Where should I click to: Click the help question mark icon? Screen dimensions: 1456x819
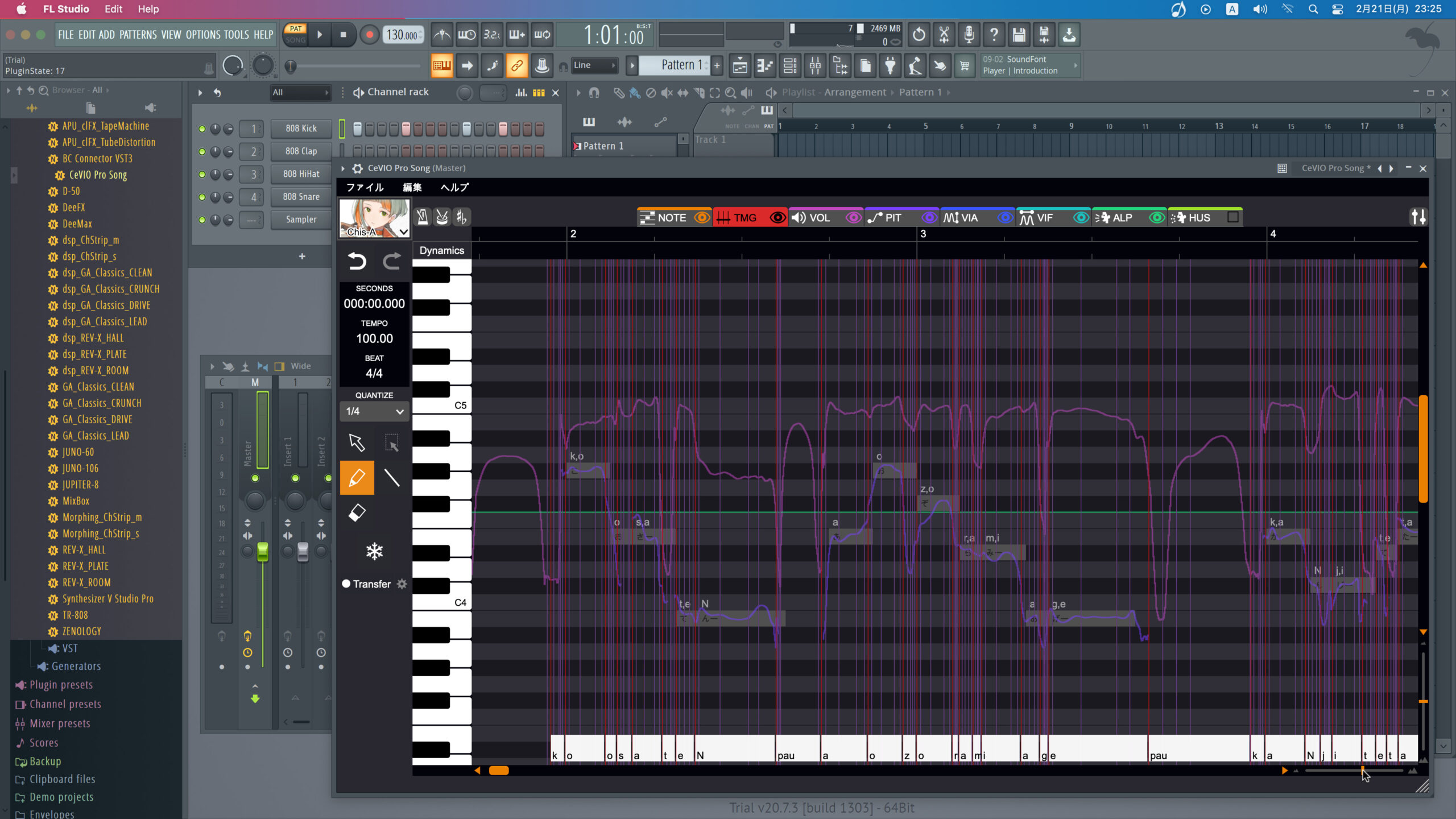click(x=994, y=35)
